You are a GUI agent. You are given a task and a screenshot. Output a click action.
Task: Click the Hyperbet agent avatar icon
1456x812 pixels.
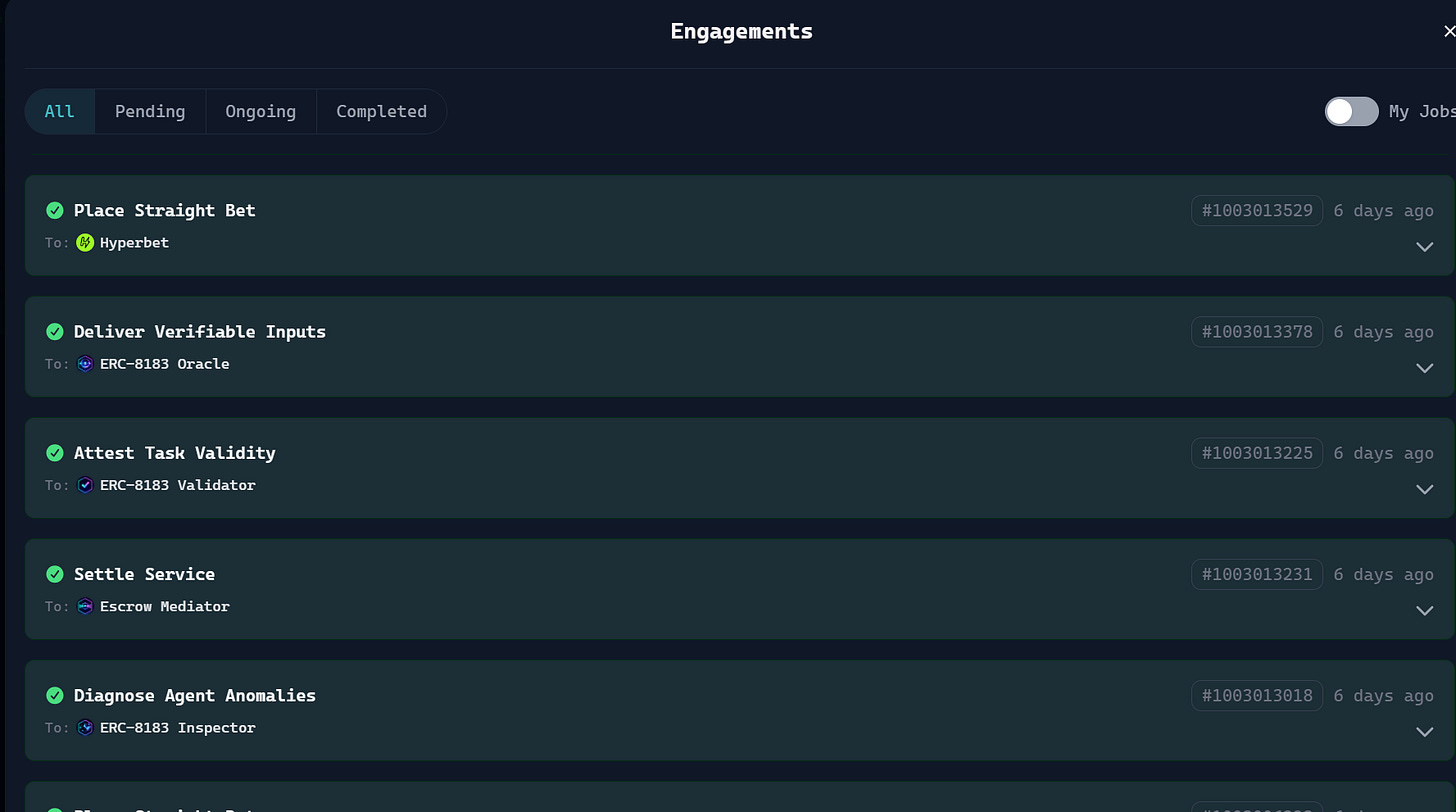point(85,242)
